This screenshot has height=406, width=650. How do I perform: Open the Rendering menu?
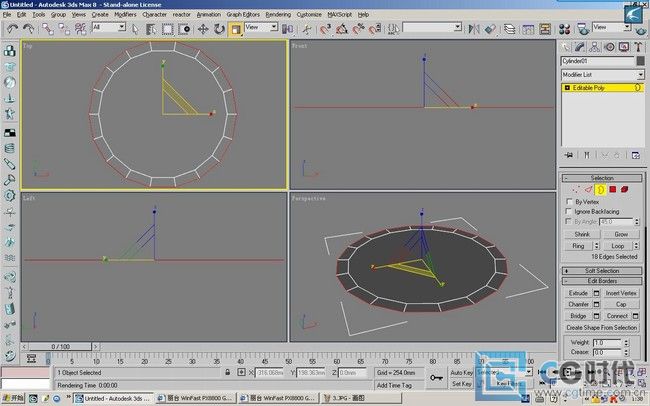[278, 15]
